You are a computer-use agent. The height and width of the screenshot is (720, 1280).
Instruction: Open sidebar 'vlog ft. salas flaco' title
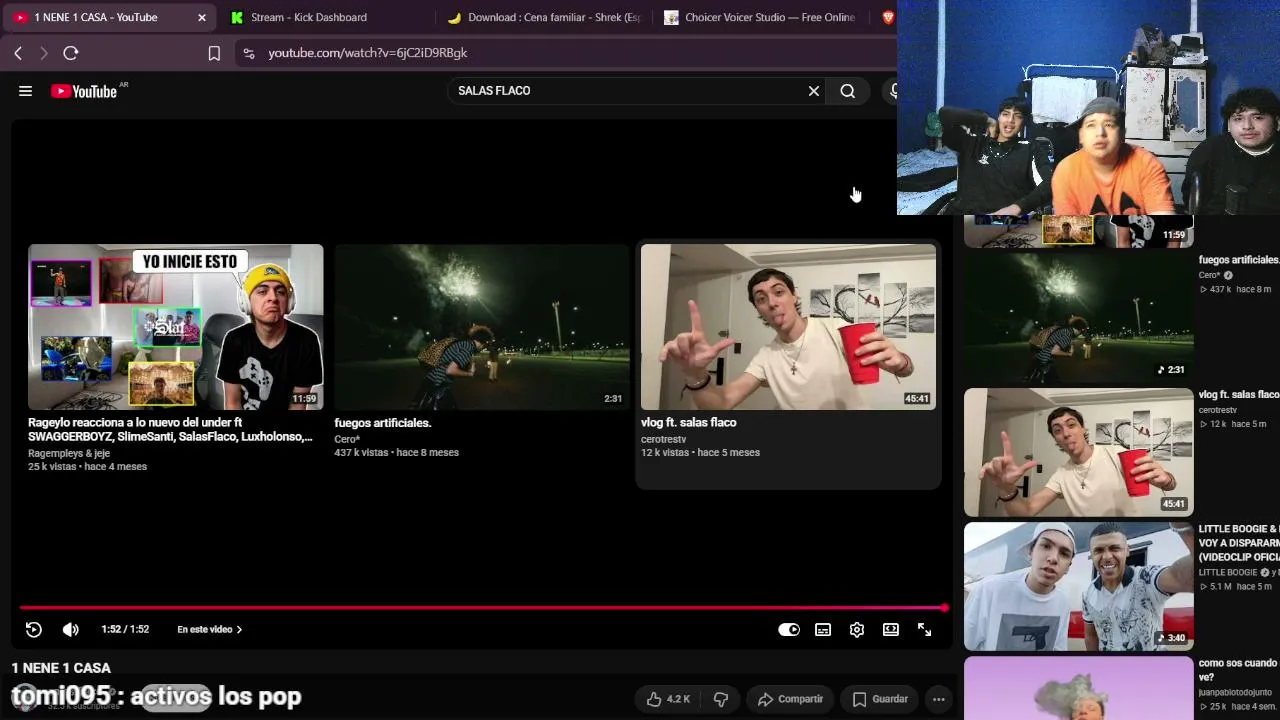(x=1239, y=395)
